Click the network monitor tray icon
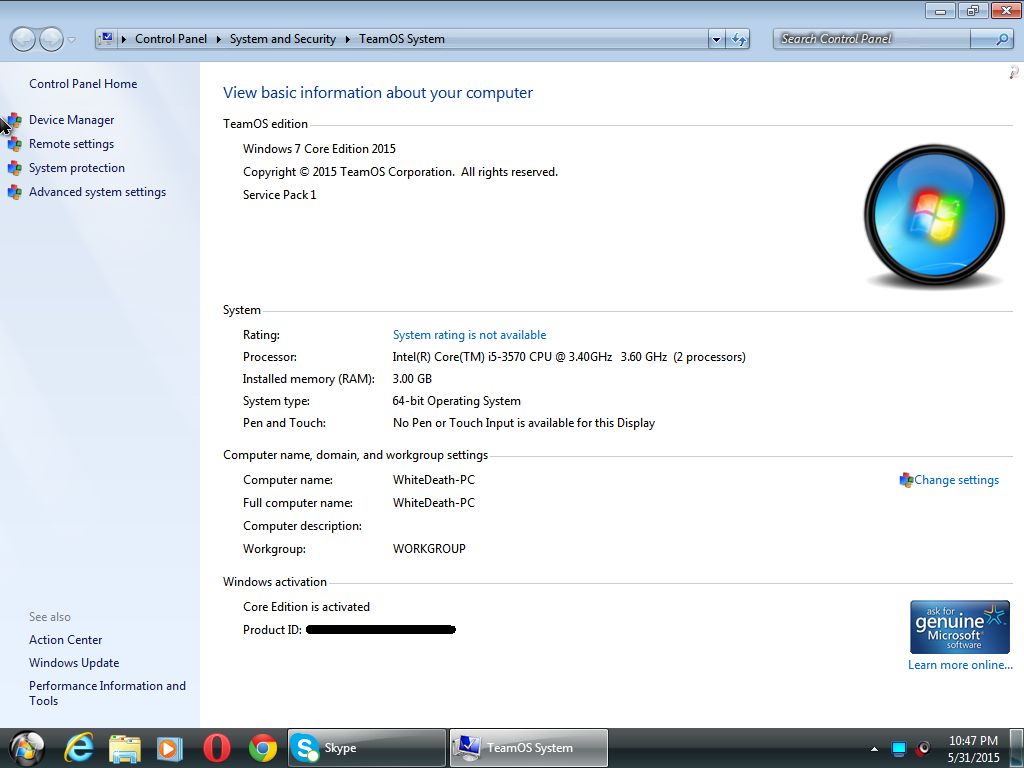 pyautogui.click(x=899, y=748)
